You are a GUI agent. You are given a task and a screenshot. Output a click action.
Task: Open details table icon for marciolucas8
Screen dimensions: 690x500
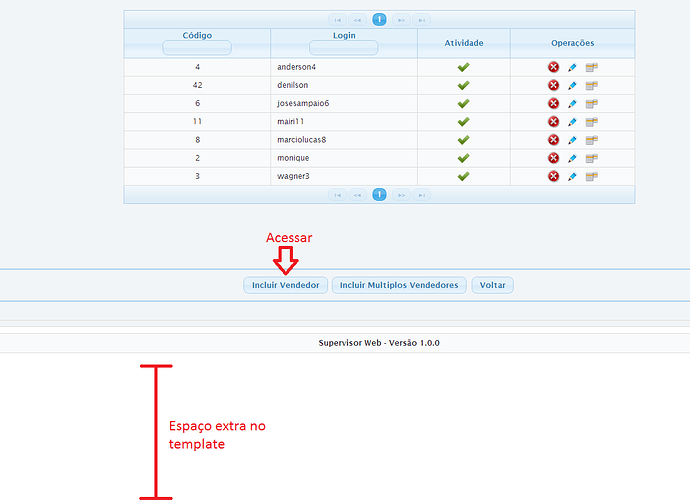click(591, 140)
